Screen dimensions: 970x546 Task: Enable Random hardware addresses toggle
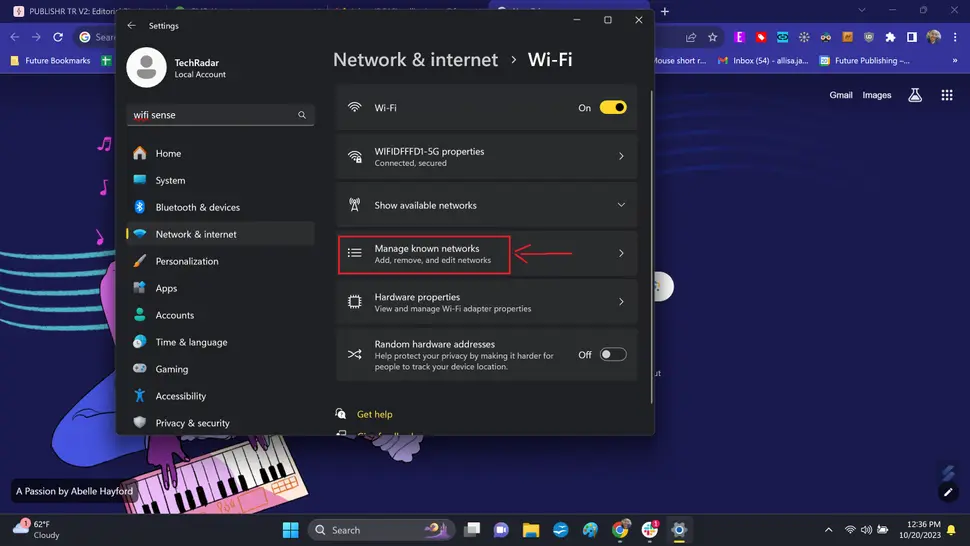coord(613,354)
